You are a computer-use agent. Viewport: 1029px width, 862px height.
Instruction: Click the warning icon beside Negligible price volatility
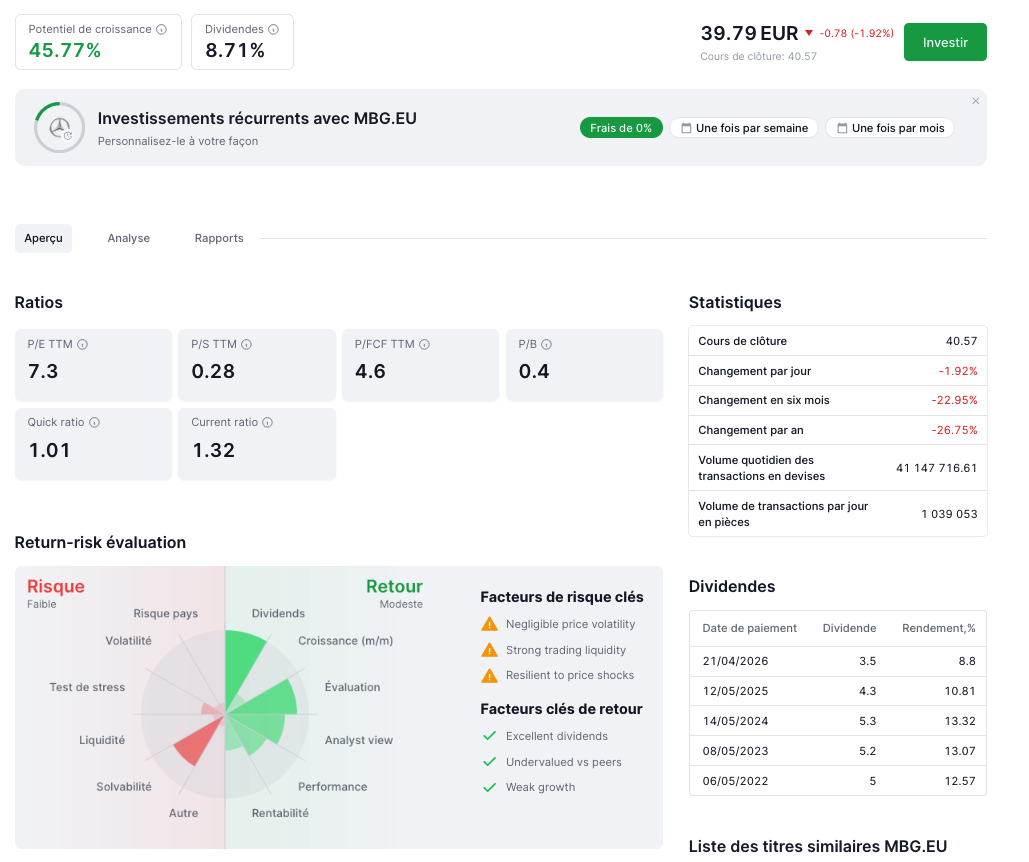[x=490, y=624]
